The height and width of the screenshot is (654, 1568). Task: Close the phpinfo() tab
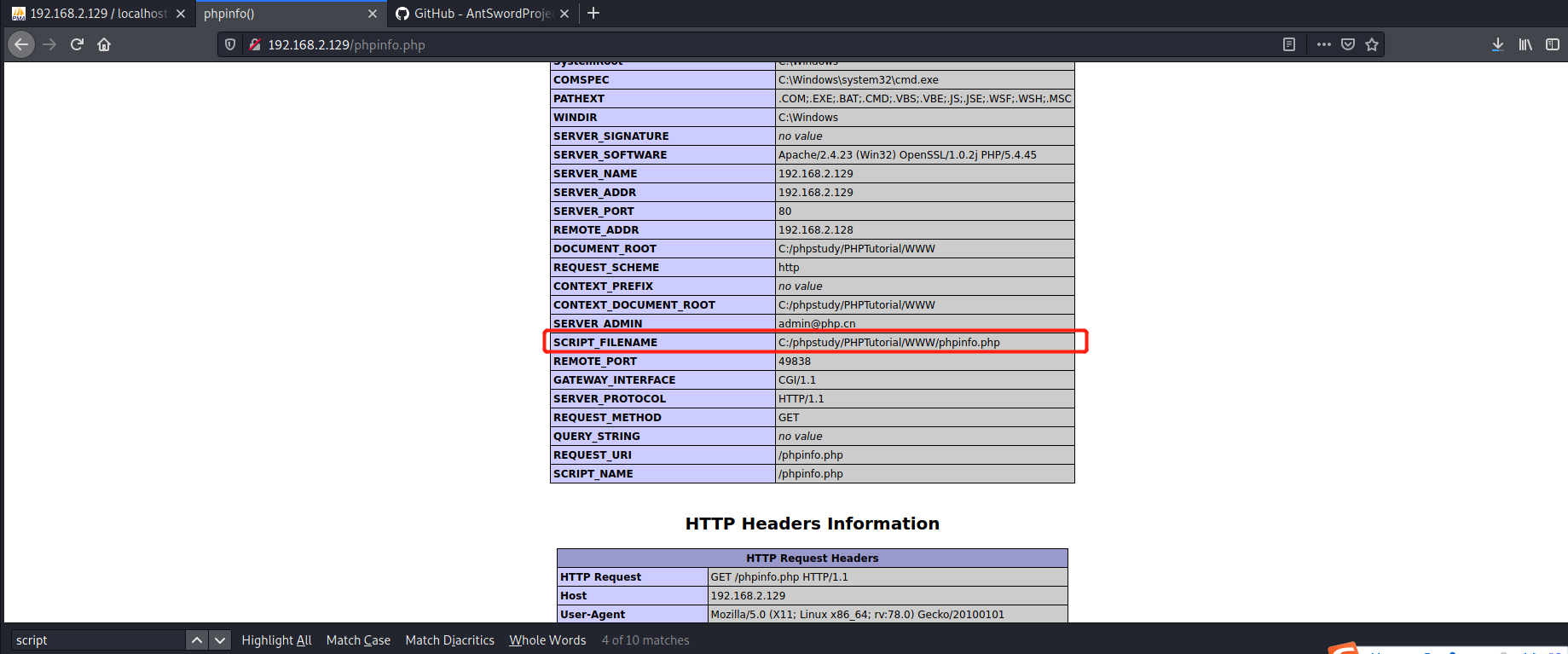point(373,14)
